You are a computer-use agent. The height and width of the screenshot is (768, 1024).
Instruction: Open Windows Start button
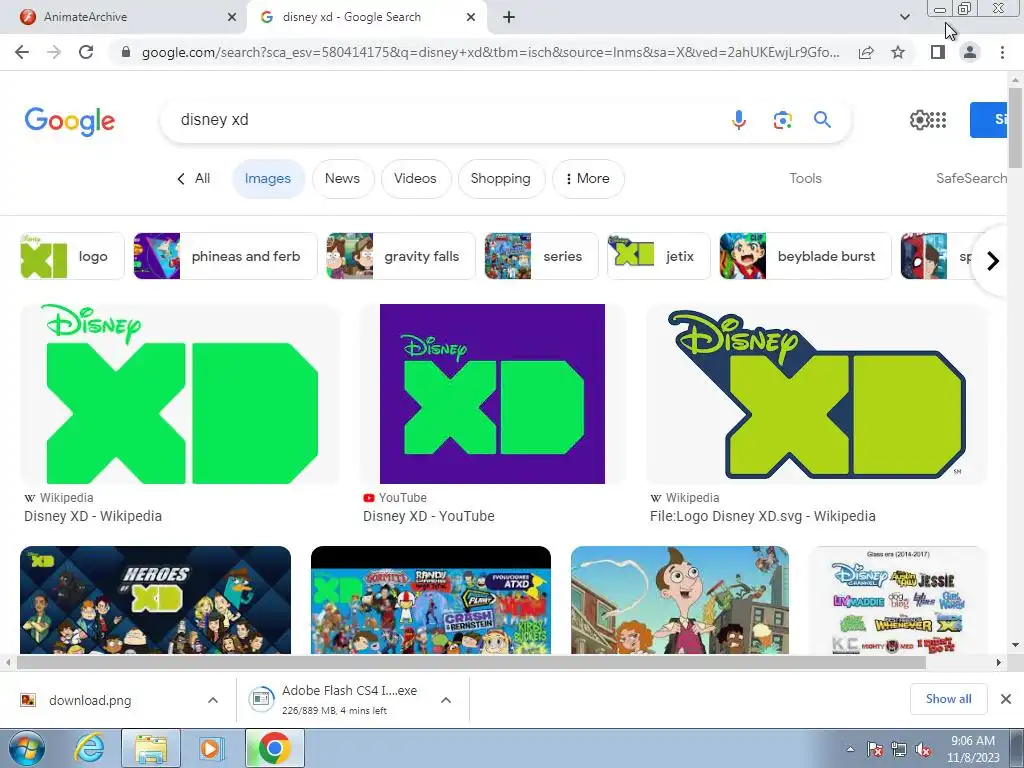tap(26, 748)
